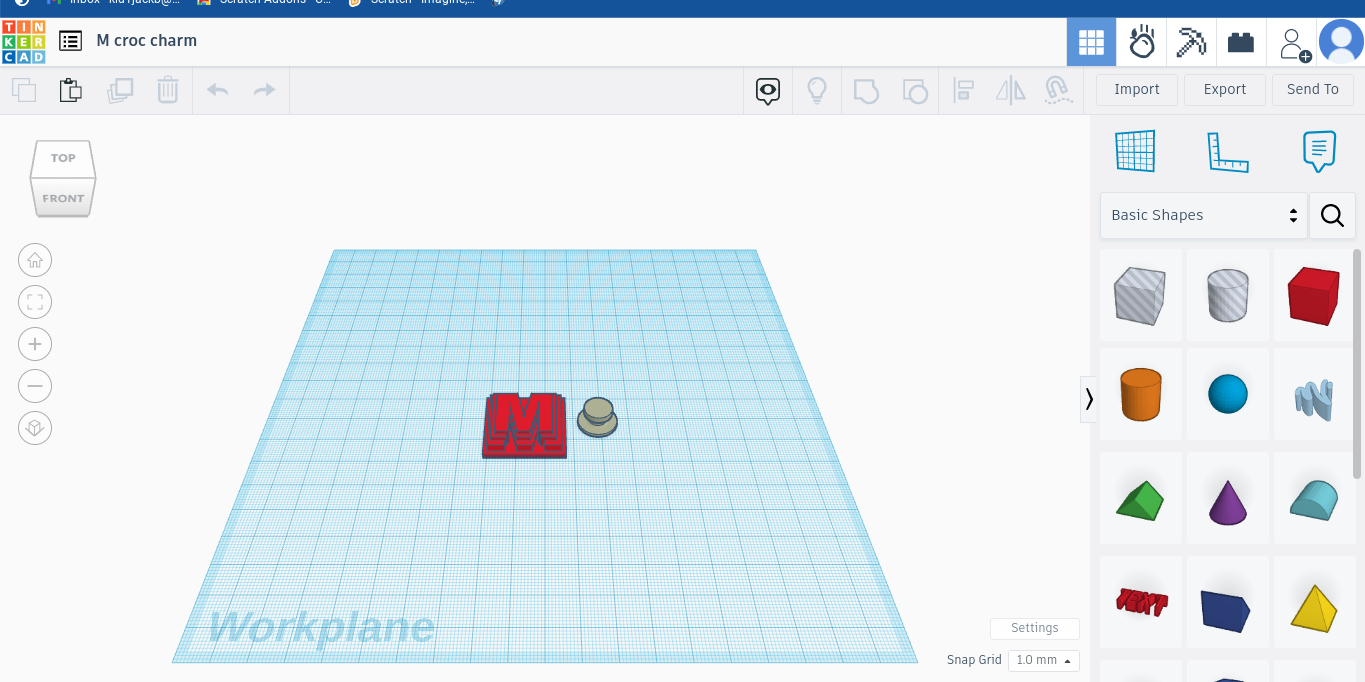Open the Notes tool
Image resolution: width=1365 pixels, height=682 pixels.
point(1320,152)
